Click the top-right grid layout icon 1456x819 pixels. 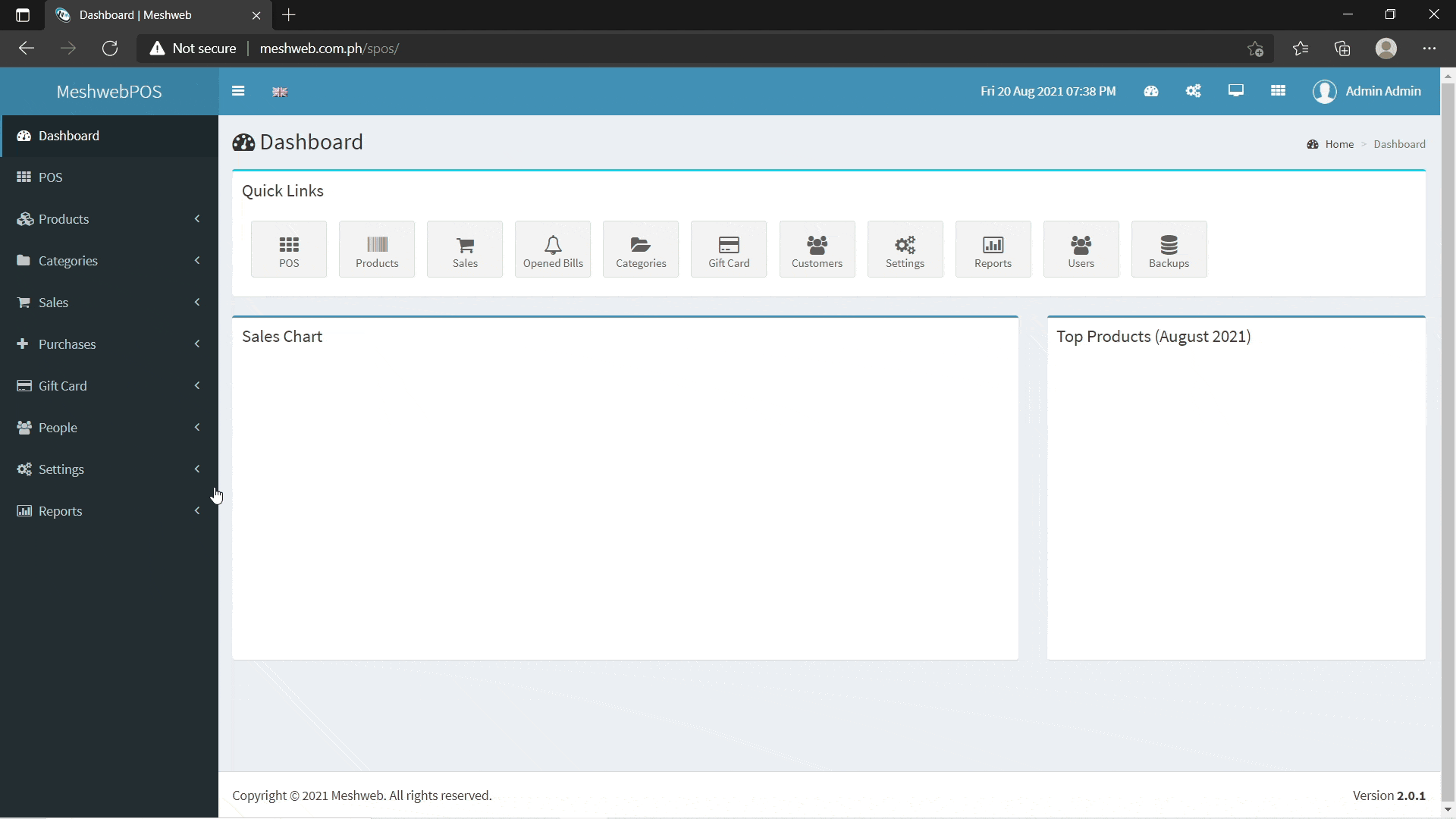click(1279, 91)
